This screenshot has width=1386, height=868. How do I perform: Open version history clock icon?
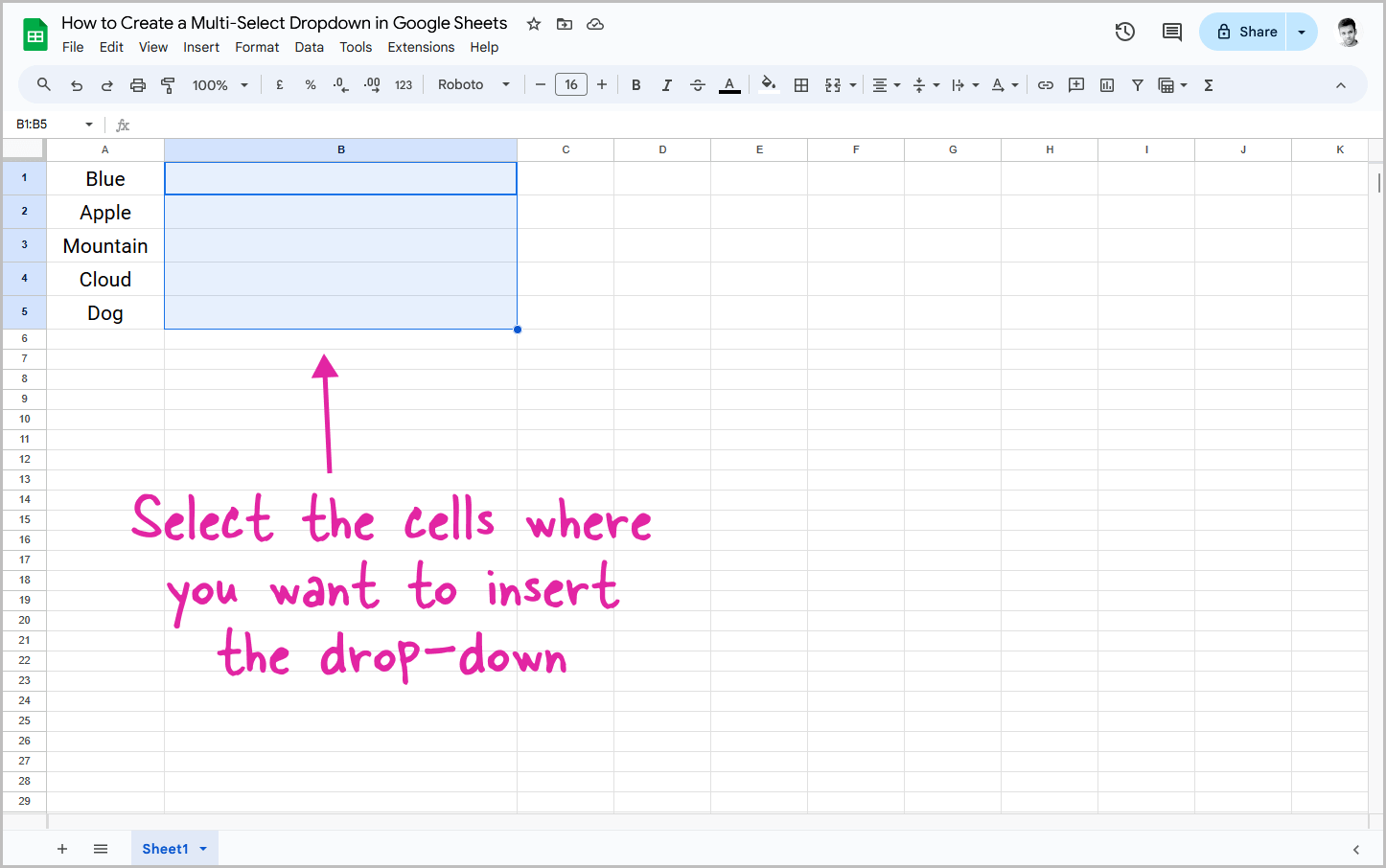click(x=1125, y=32)
